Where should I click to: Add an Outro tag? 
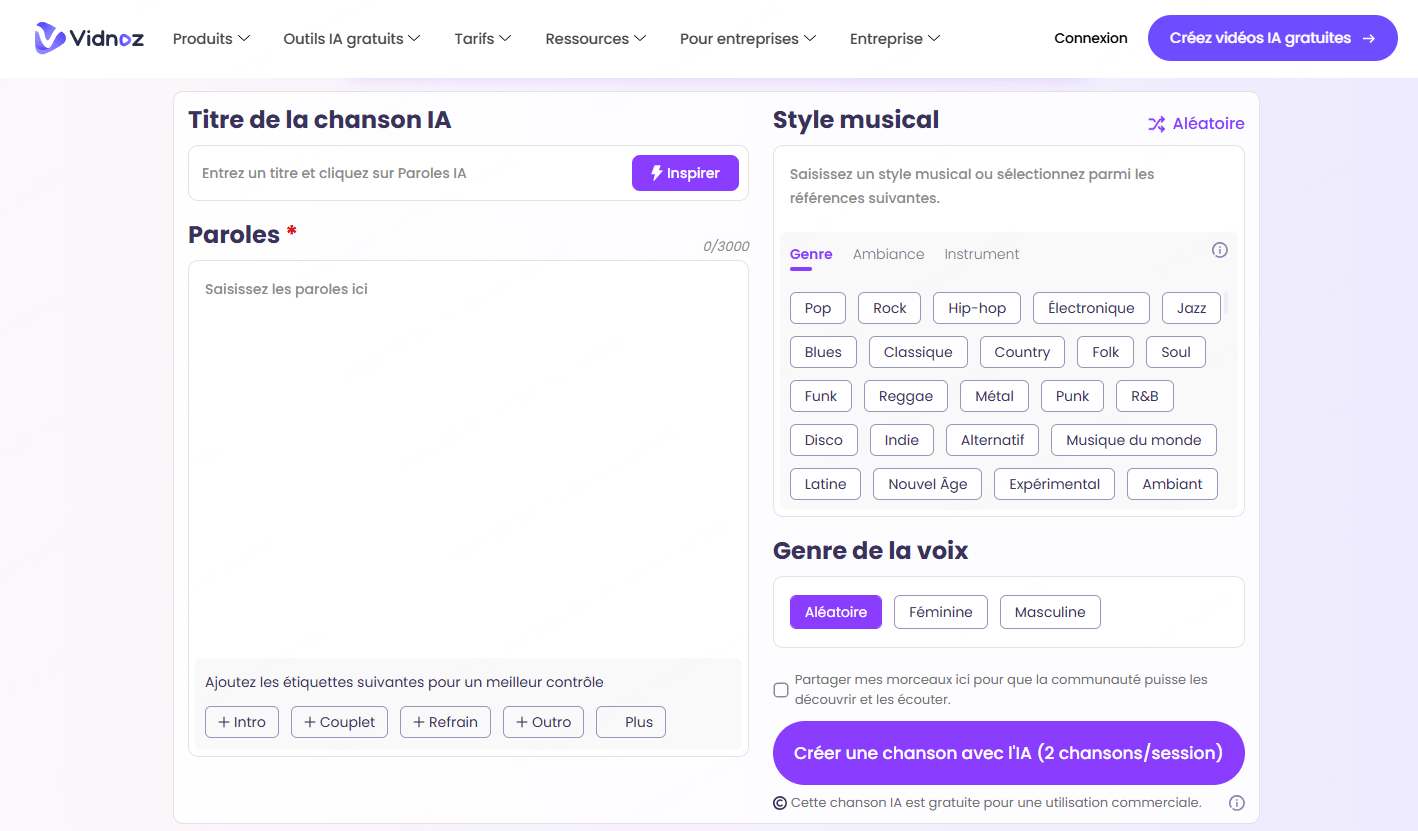[x=543, y=722]
